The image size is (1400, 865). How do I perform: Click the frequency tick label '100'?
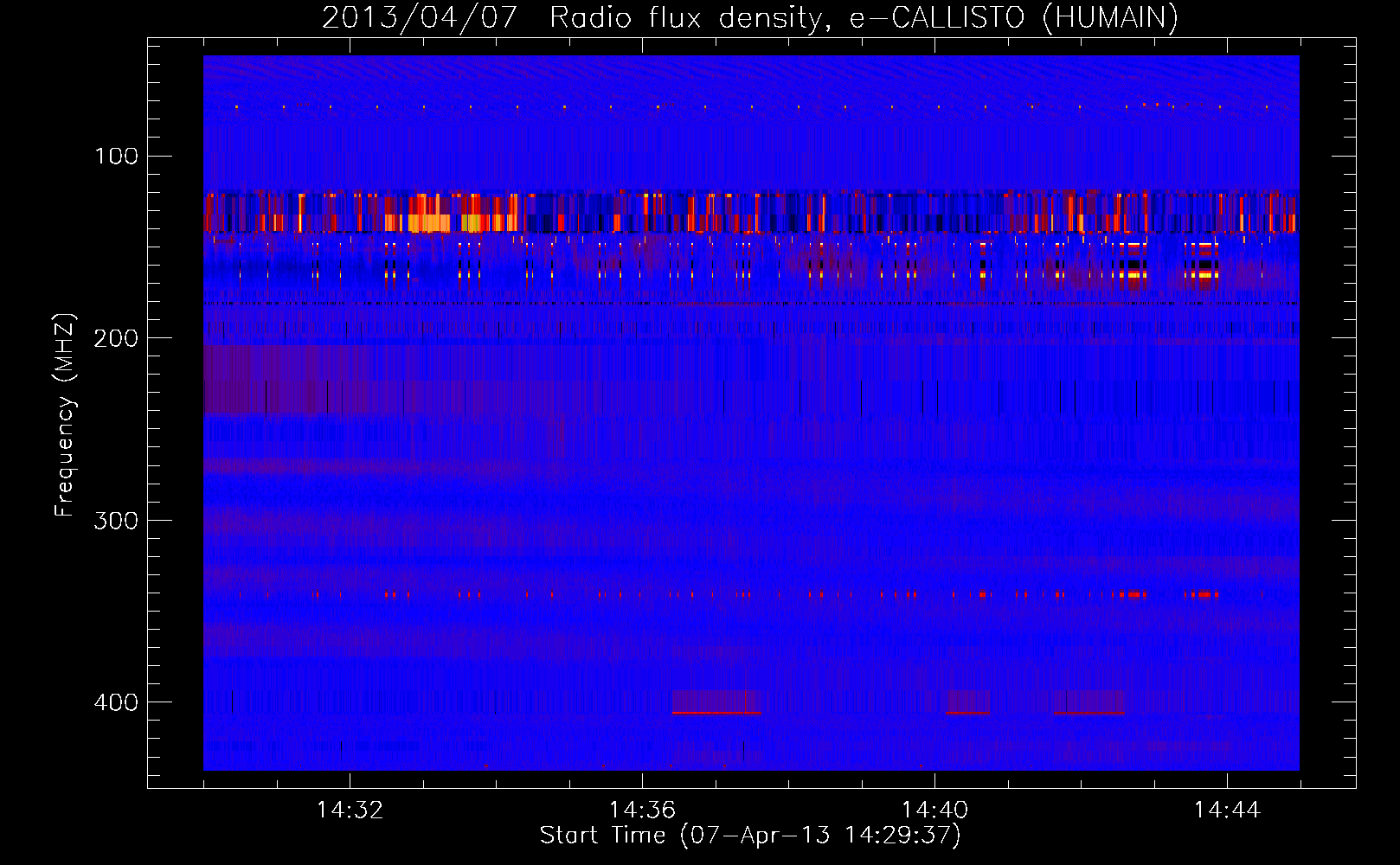[x=116, y=156]
